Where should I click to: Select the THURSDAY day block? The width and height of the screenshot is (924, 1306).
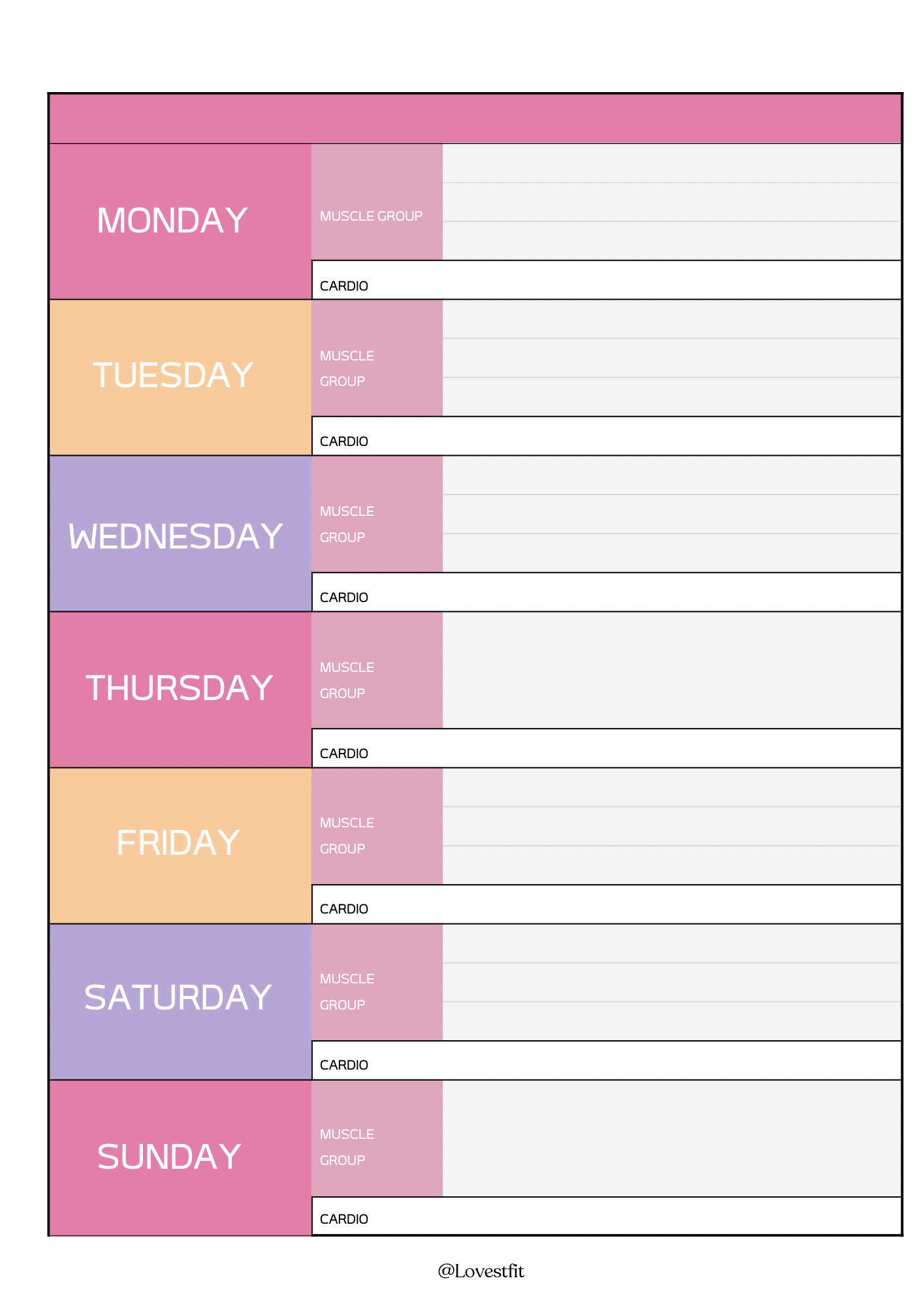pyautogui.click(x=180, y=689)
